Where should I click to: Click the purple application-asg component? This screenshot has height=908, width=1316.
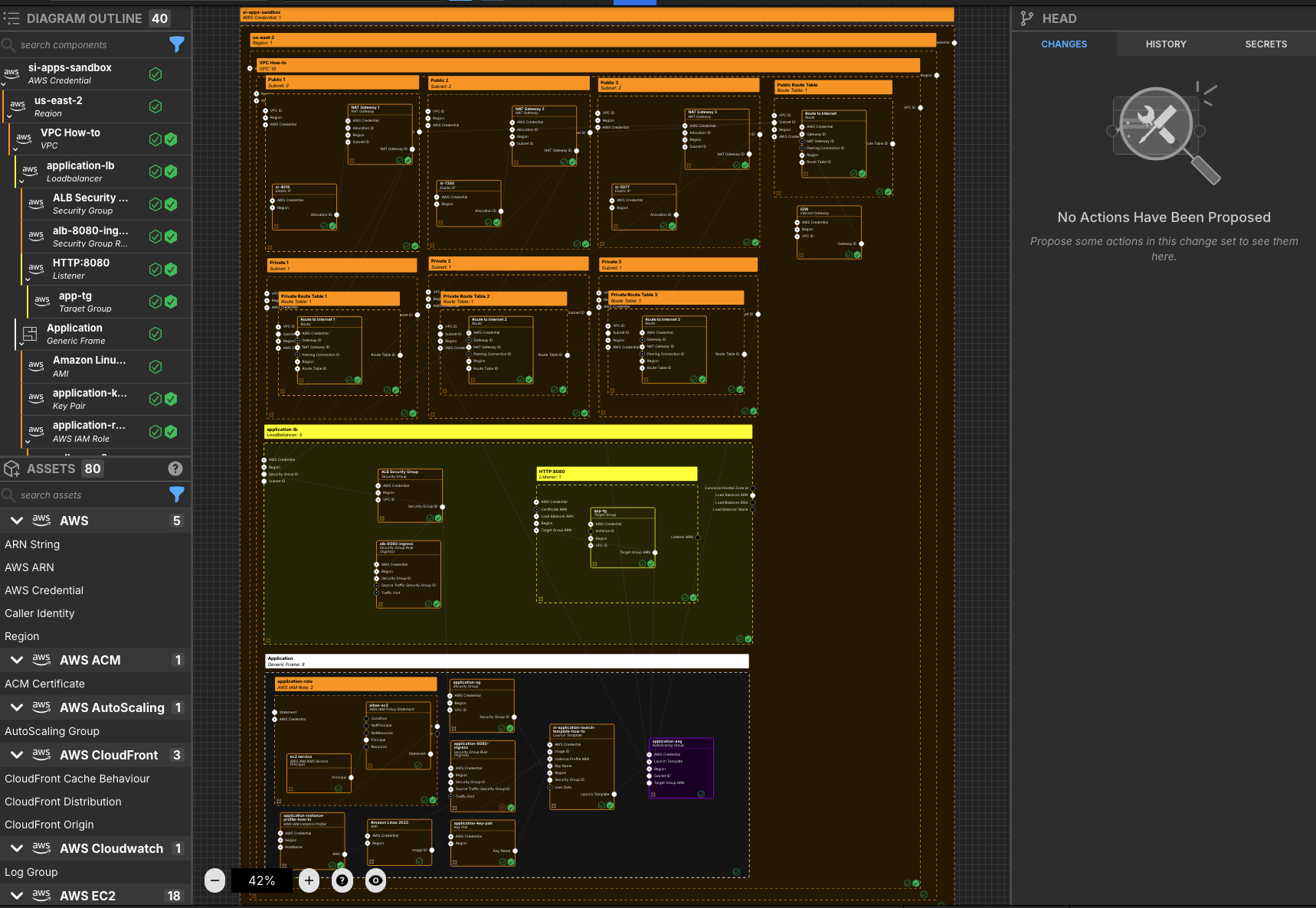(682, 768)
